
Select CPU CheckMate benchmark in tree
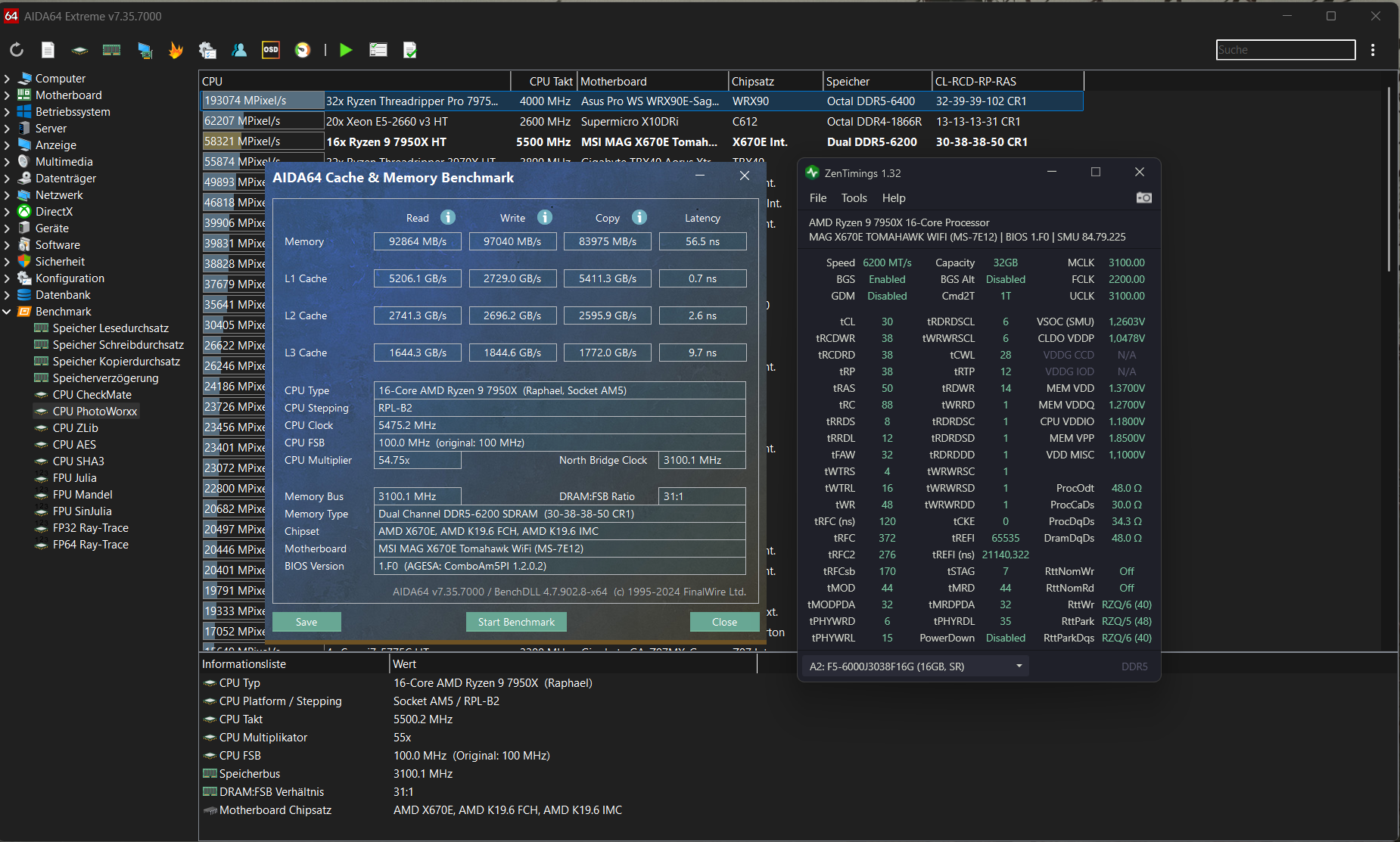pos(92,395)
